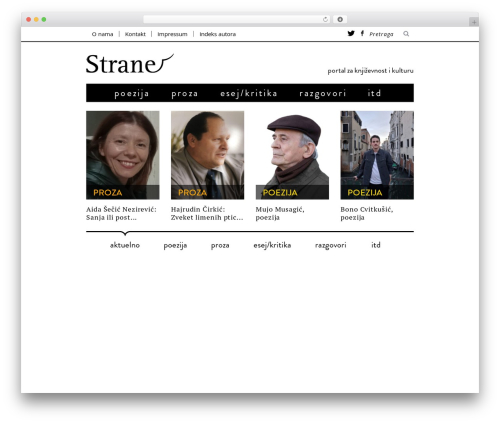
Task: Open Hajrudin Ćirkić photo thumbnail
Action: [x=207, y=155]
